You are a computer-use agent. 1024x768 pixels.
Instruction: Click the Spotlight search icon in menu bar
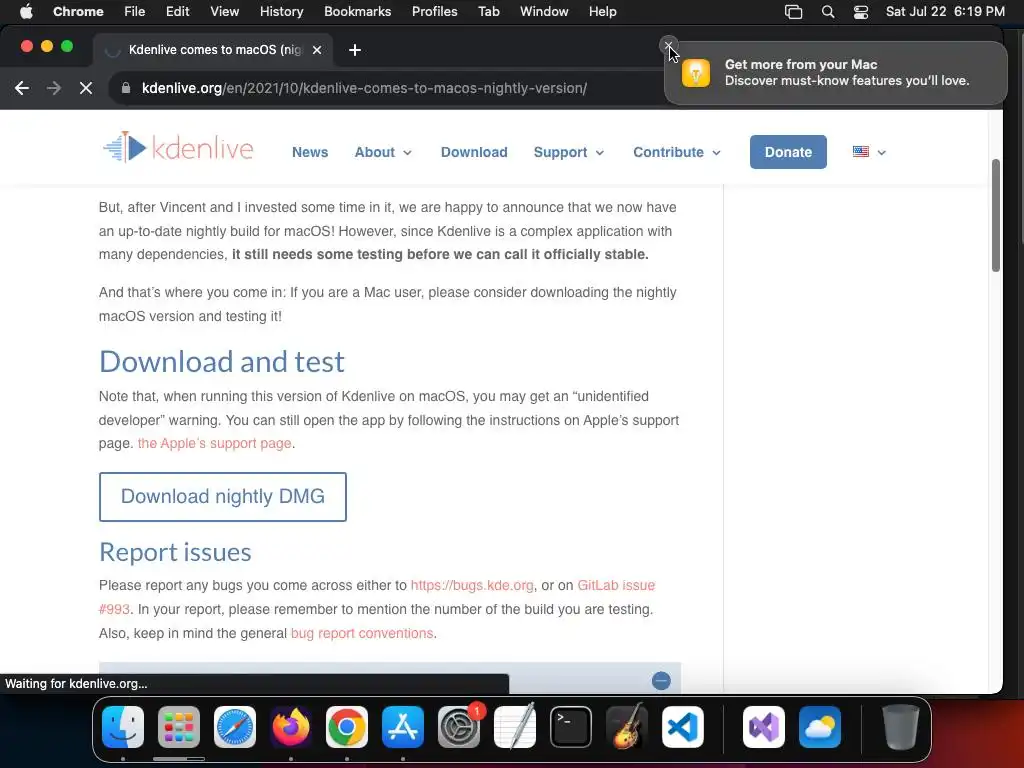click(x=827, y=12)
